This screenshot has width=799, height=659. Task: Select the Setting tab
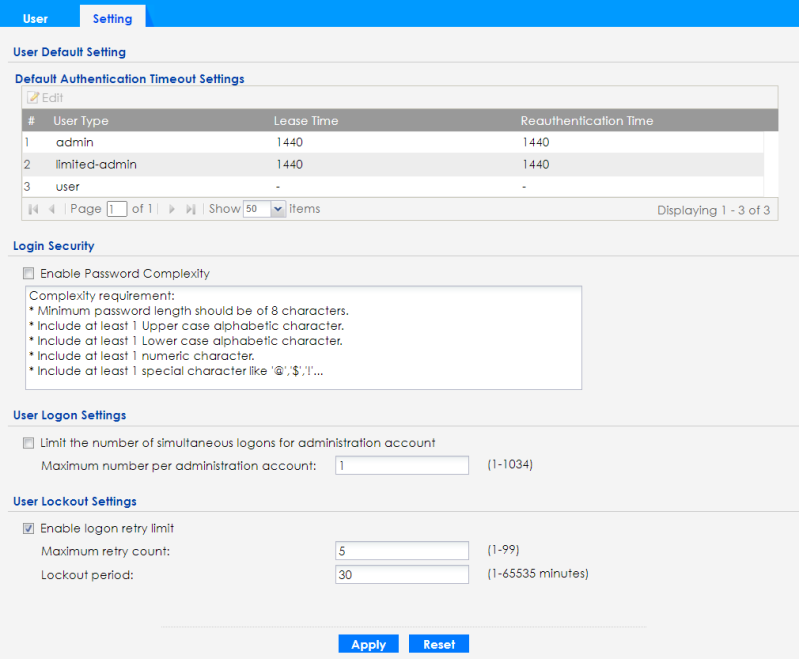(x=112, y=18)
